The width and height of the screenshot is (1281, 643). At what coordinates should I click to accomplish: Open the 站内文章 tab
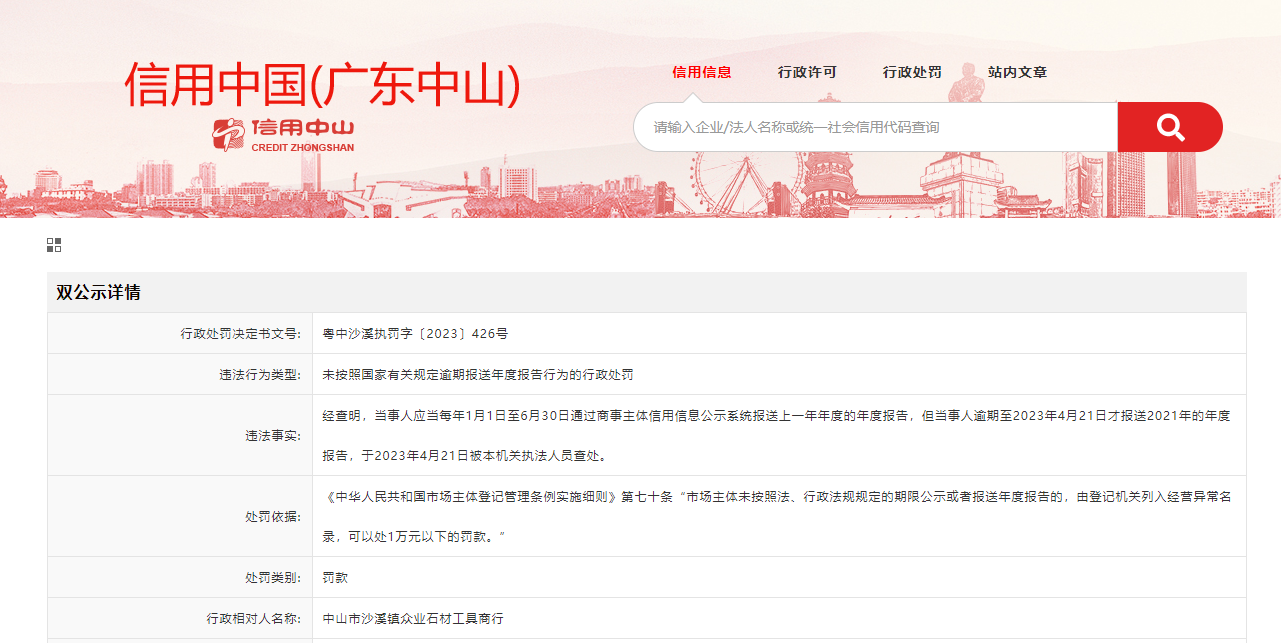[1017, 72]
